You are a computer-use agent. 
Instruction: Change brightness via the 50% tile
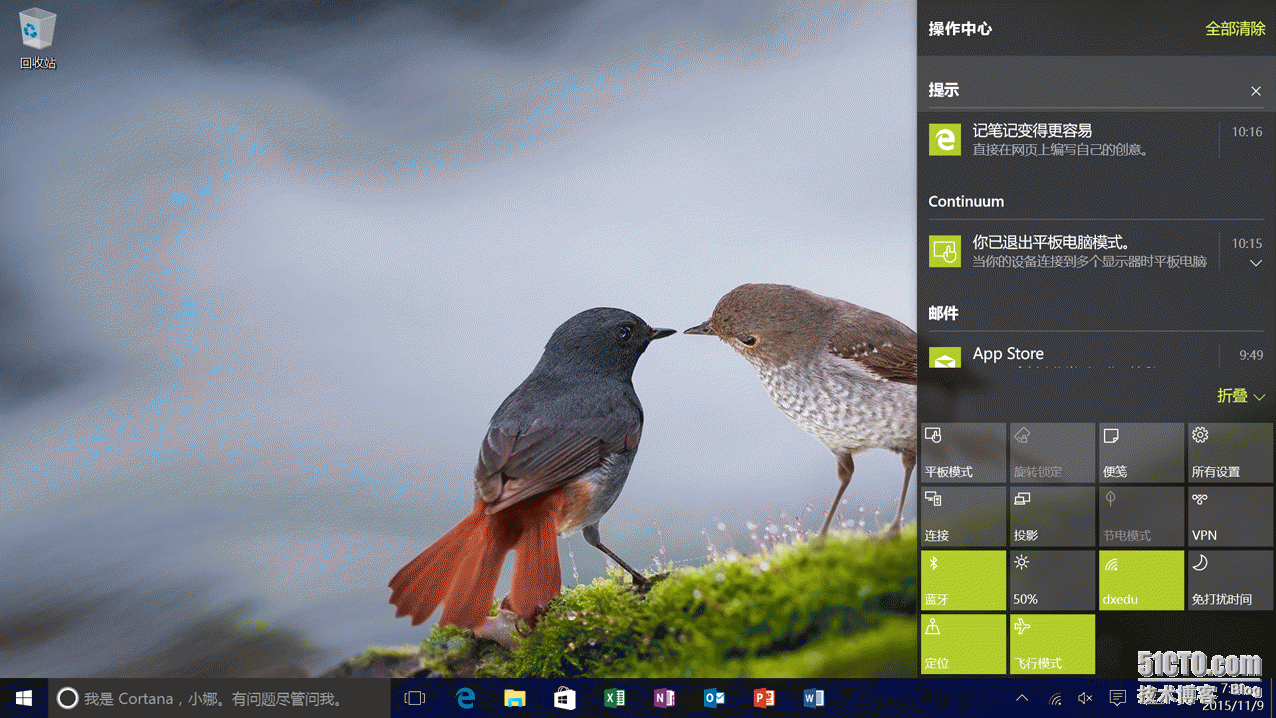pos(1052,581)
